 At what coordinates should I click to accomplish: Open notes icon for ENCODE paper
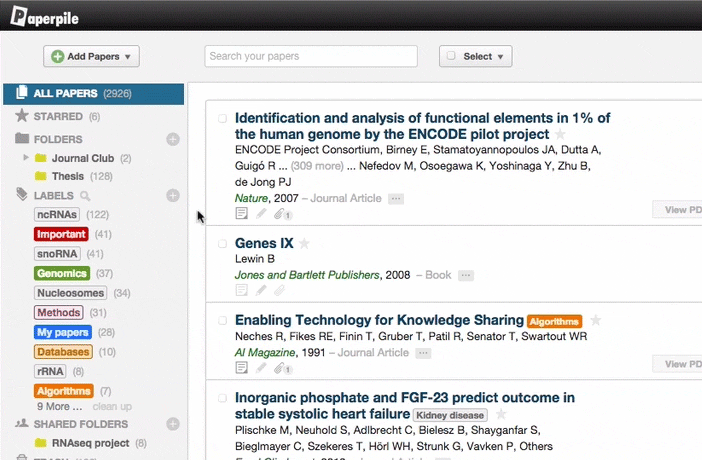coord(241,213)
